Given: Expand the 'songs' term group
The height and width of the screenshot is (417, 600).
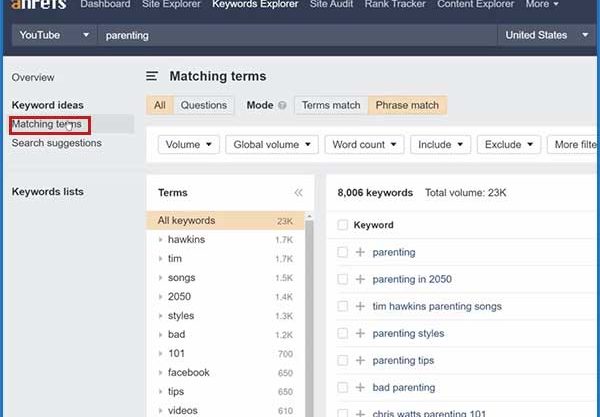Looking at the screenshot, I should point(160,278).
